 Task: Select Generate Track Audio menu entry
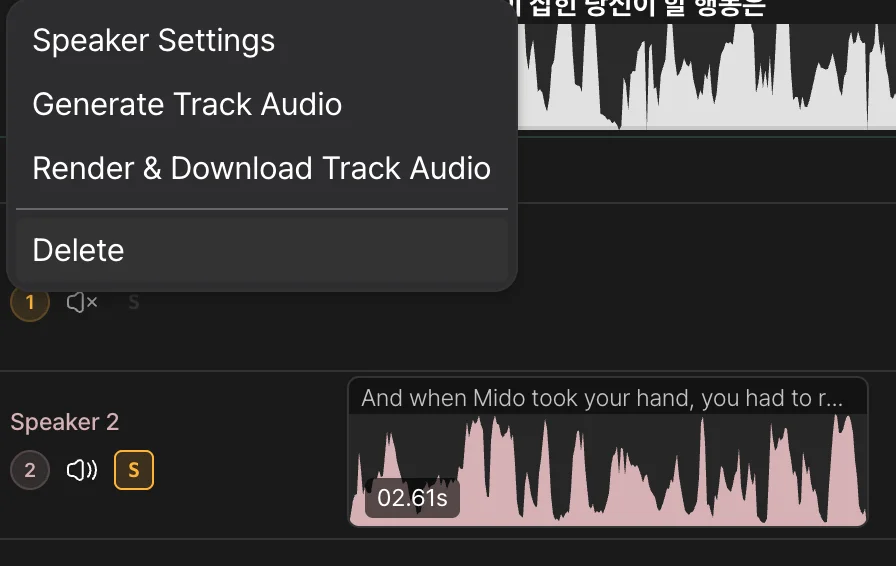coord(187,105)
